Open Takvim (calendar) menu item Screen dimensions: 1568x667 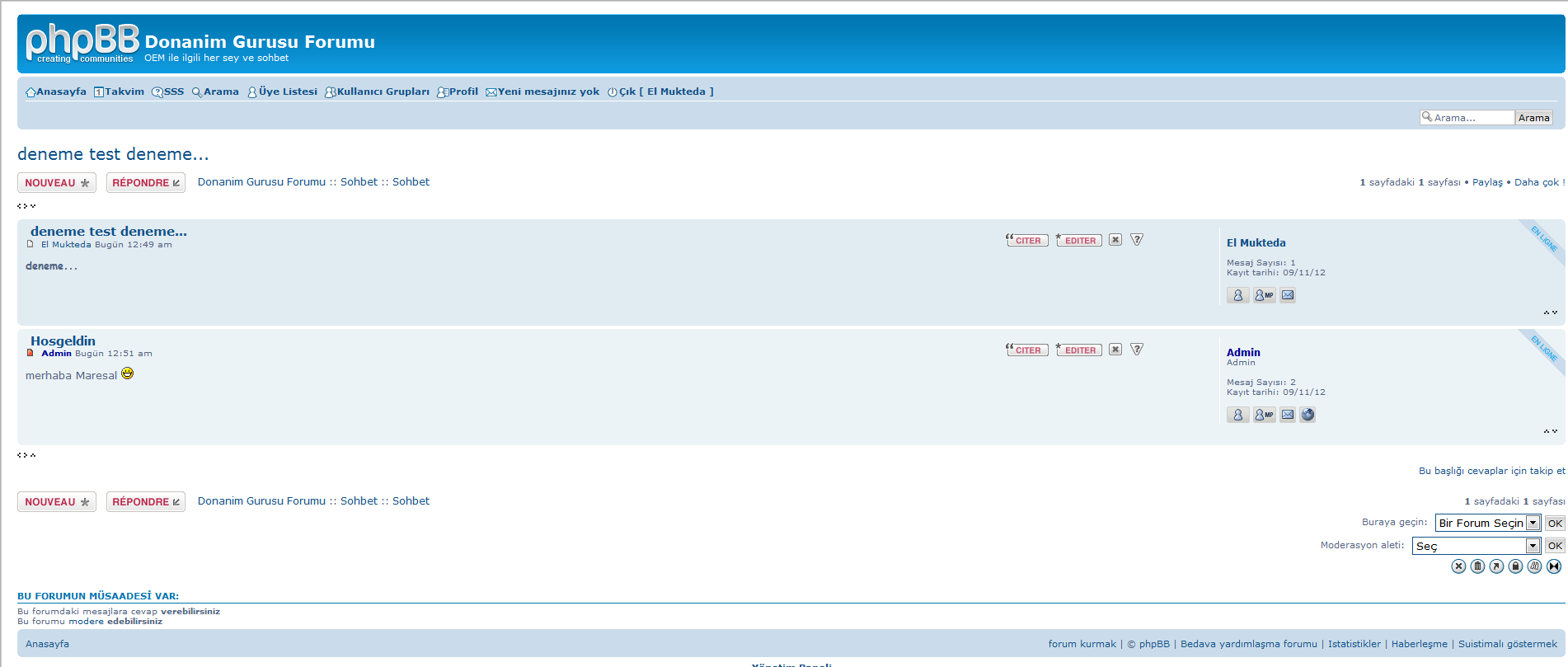tap(119, 92)
